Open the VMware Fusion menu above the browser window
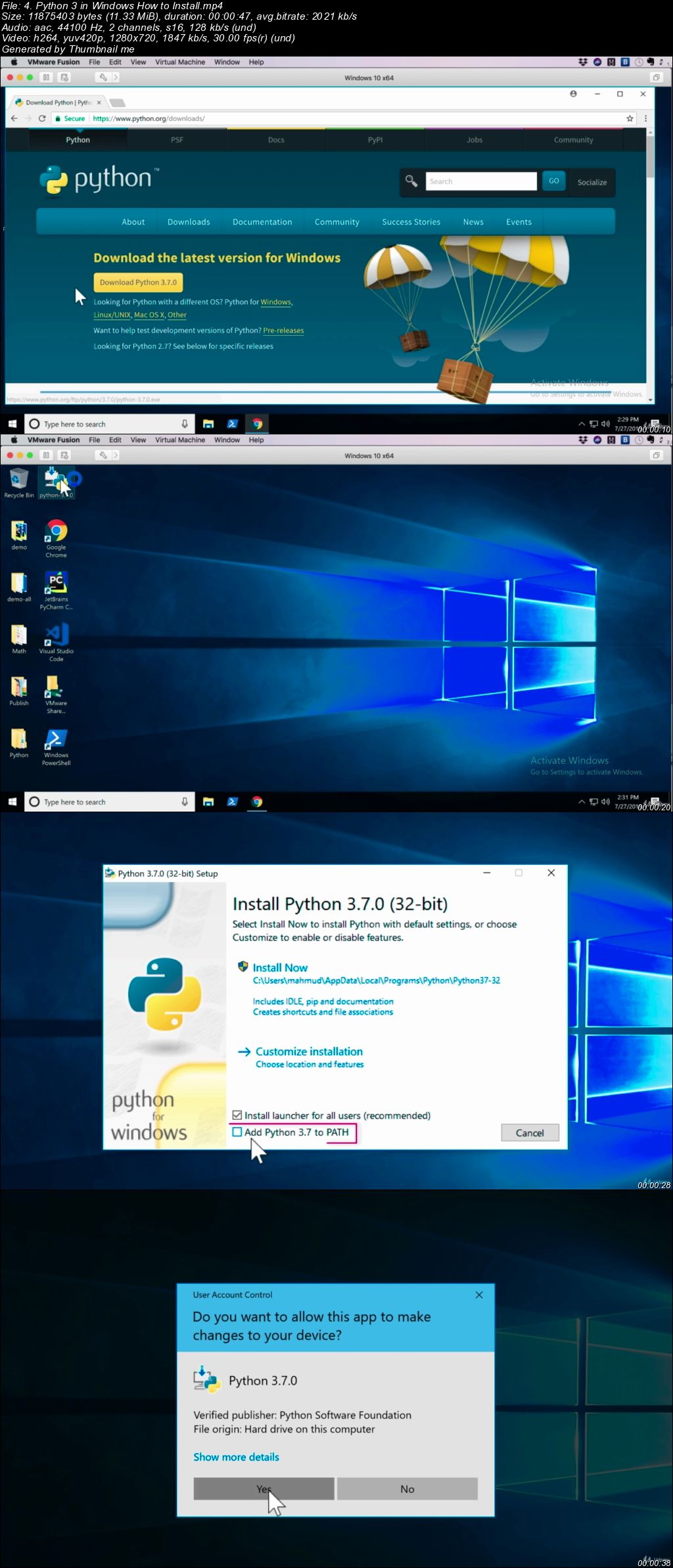 (x=53, y=62)
